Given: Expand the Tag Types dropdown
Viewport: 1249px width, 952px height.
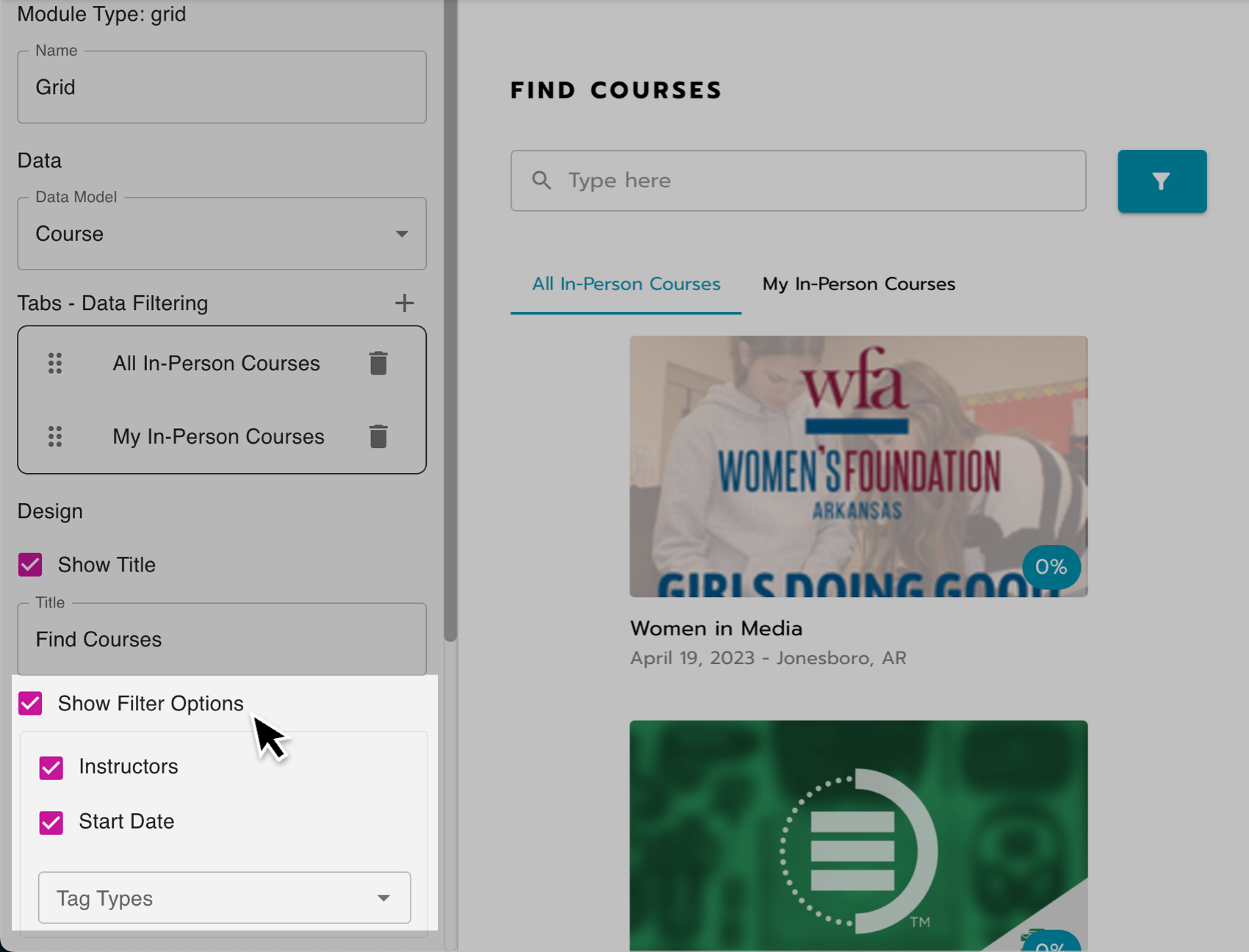Looking at the screenshot, I should coord(224,898).
